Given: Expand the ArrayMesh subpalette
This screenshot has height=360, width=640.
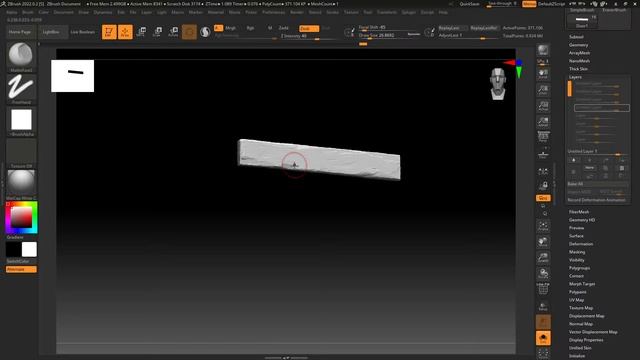Looking at the screenshot, I should (579, 53).
